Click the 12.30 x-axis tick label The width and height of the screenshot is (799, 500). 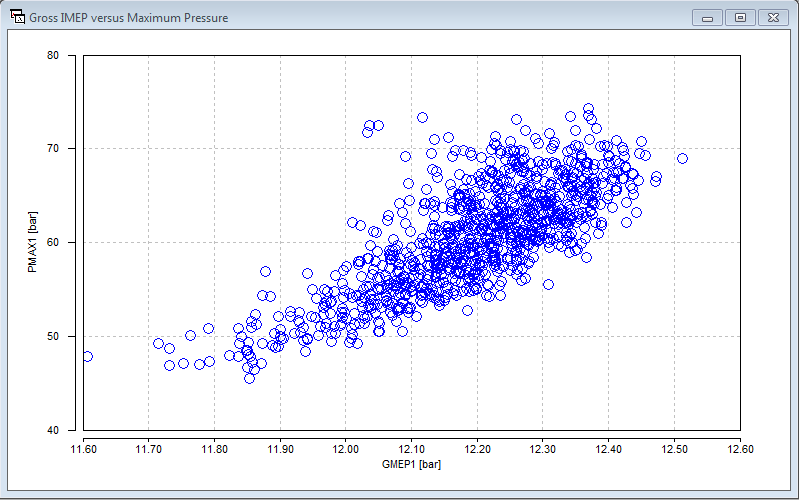tap(543, 446)
